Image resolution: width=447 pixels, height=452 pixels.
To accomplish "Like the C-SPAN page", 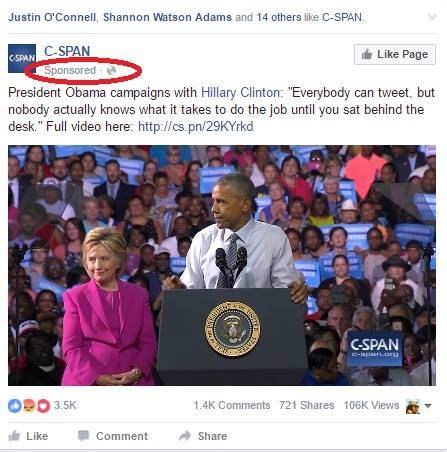I will point(395,54).
